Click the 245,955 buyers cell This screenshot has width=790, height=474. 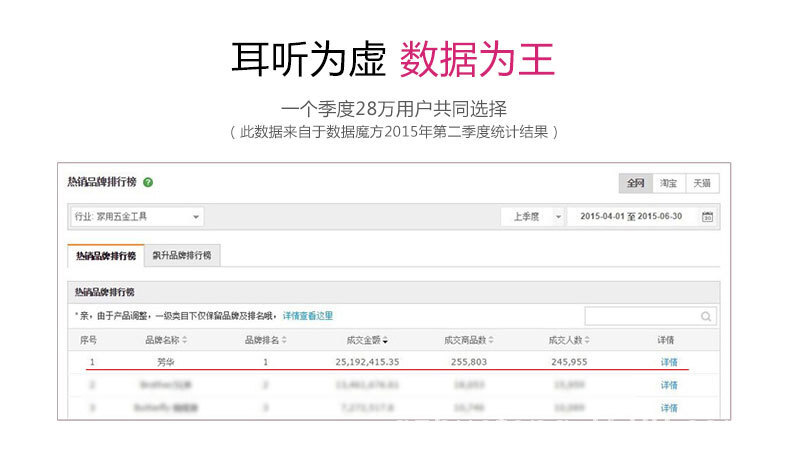[569, 362]
